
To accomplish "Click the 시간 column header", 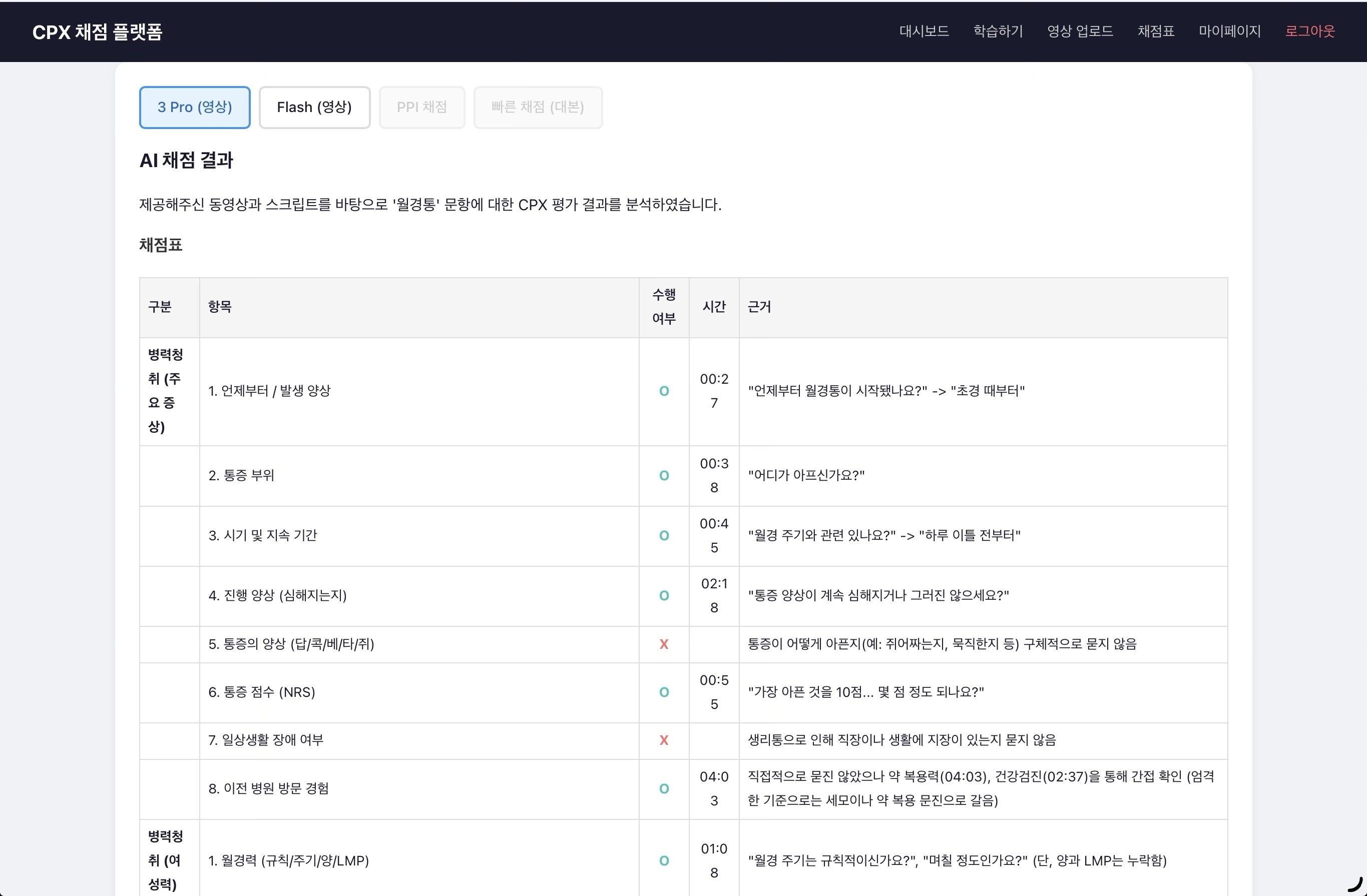I will click(x=714, y=307).
